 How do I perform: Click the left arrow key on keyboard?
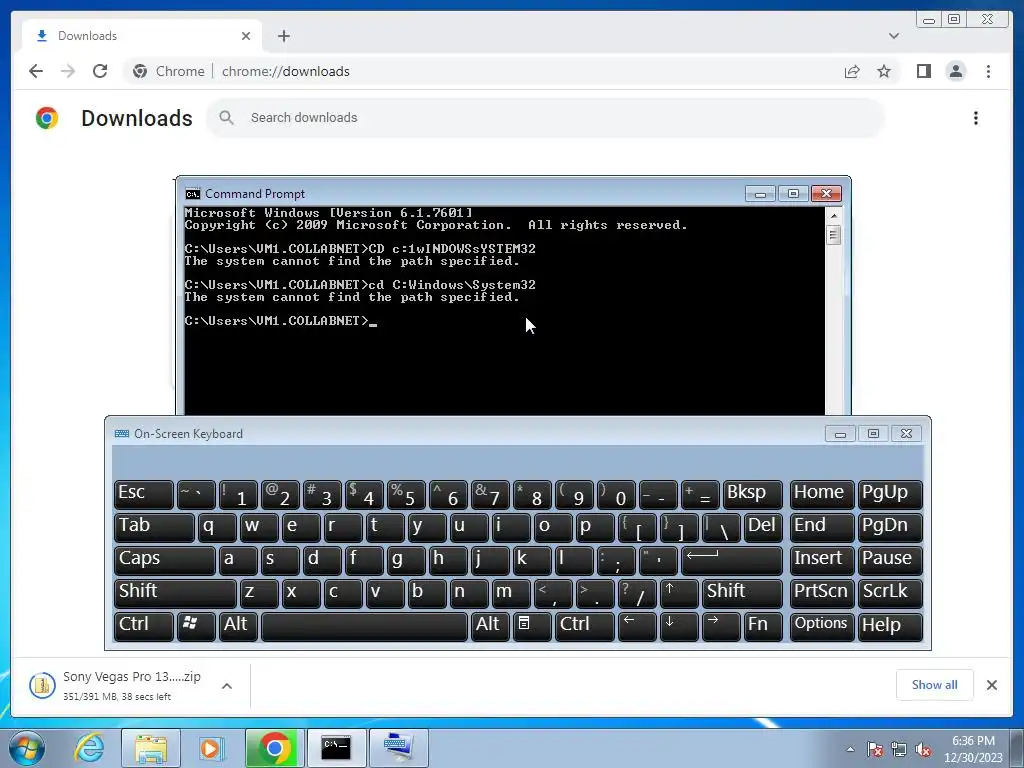click(x=637, y=626)
